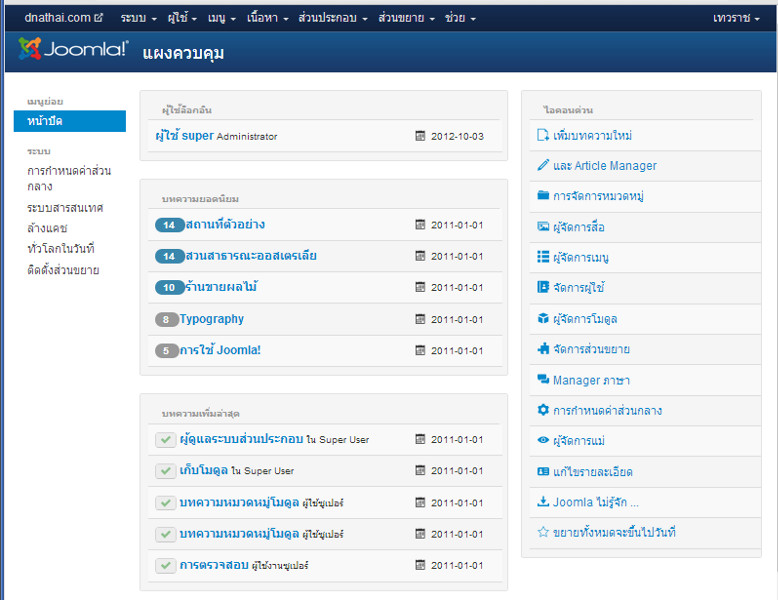Click the star icon for ขยายทั้งหมดจะขึ้นไปวันที่
Image resolution: width=778 pixels, height=600 pixels.
(543, 532)
